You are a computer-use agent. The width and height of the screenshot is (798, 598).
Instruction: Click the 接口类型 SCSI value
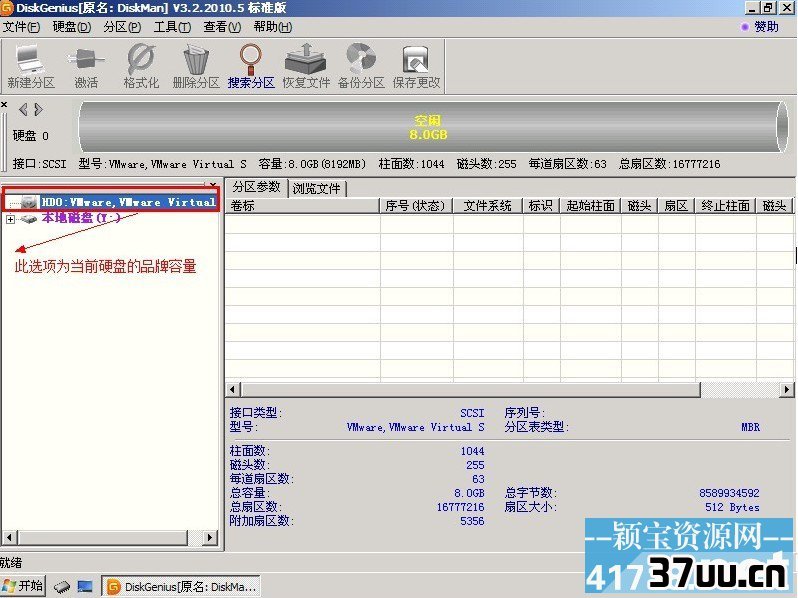[x=472, y=413]
